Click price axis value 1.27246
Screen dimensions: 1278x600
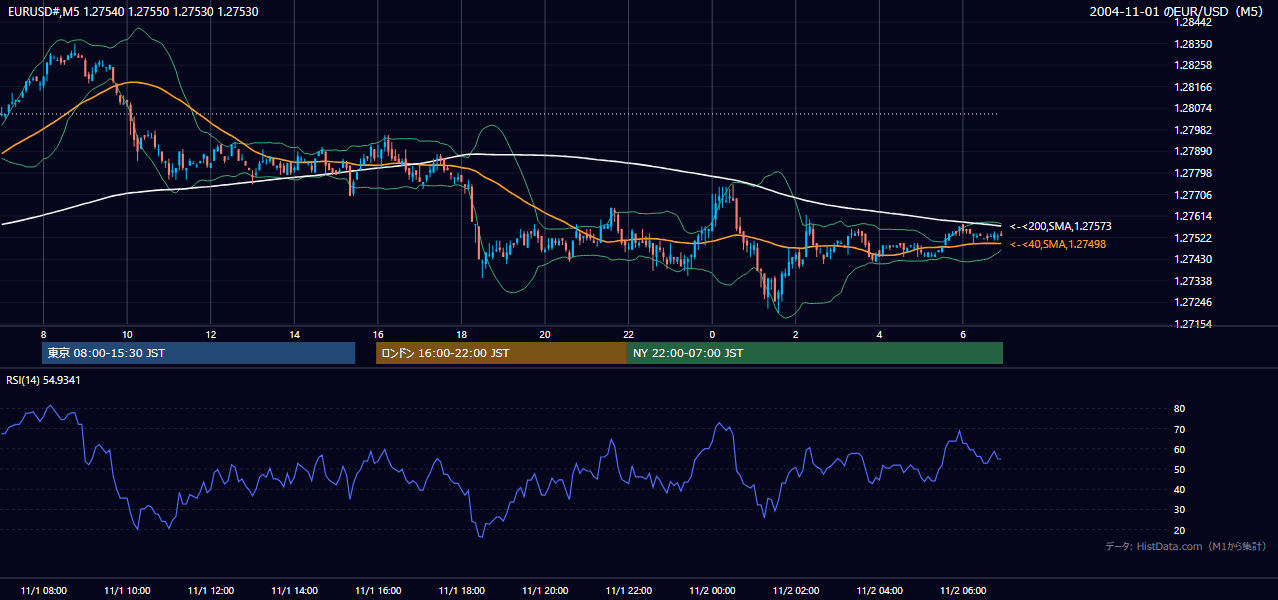[x=1195, y=302]
